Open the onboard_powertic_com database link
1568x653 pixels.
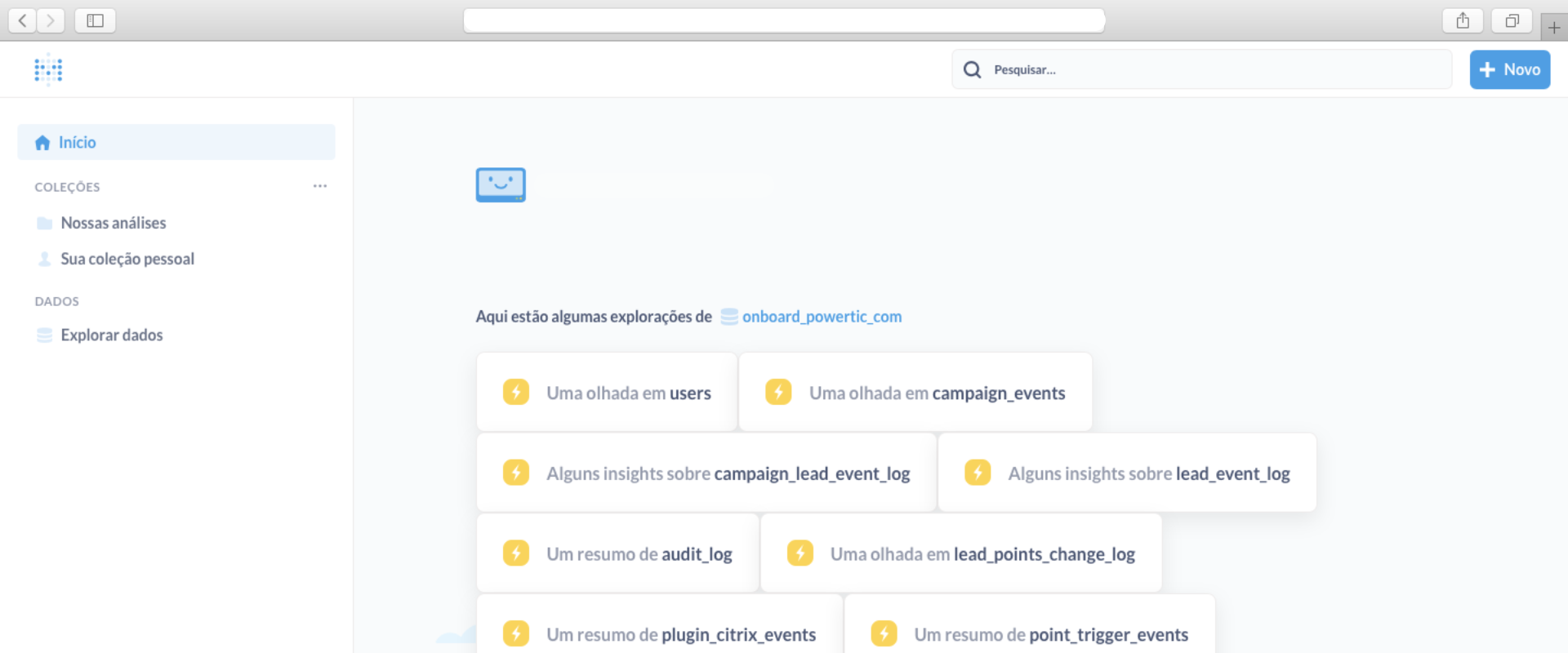pos(821,317)
